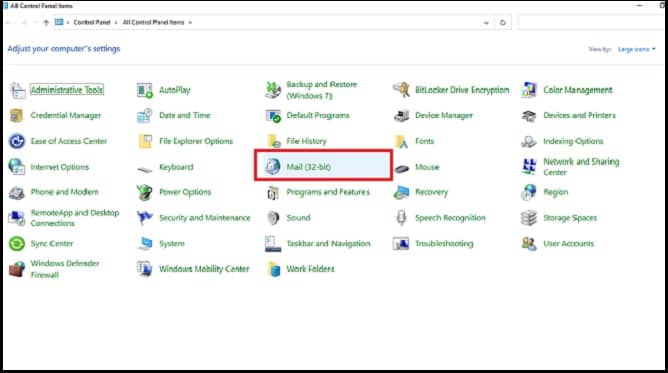Open the Sound icon
Viewport: 668px width, 373px height.
coord(273,218)
